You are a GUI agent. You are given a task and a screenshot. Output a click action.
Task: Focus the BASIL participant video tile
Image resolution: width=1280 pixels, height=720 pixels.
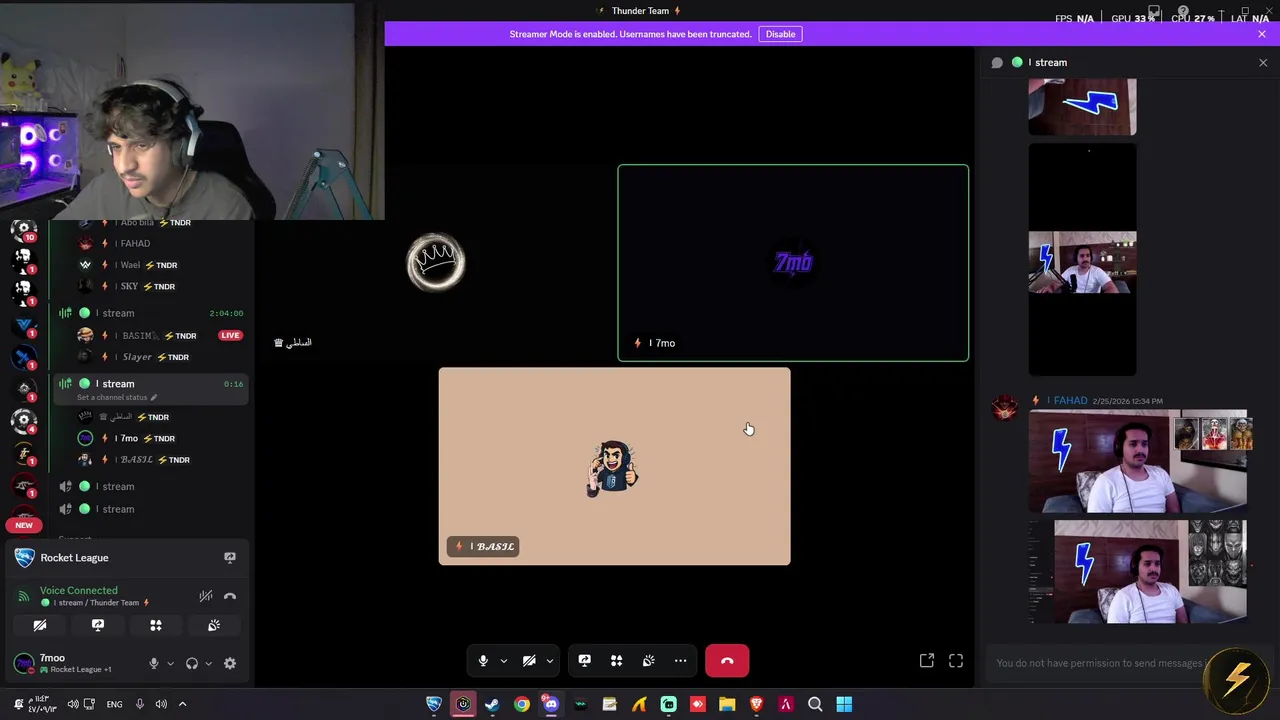coord(614,466)
